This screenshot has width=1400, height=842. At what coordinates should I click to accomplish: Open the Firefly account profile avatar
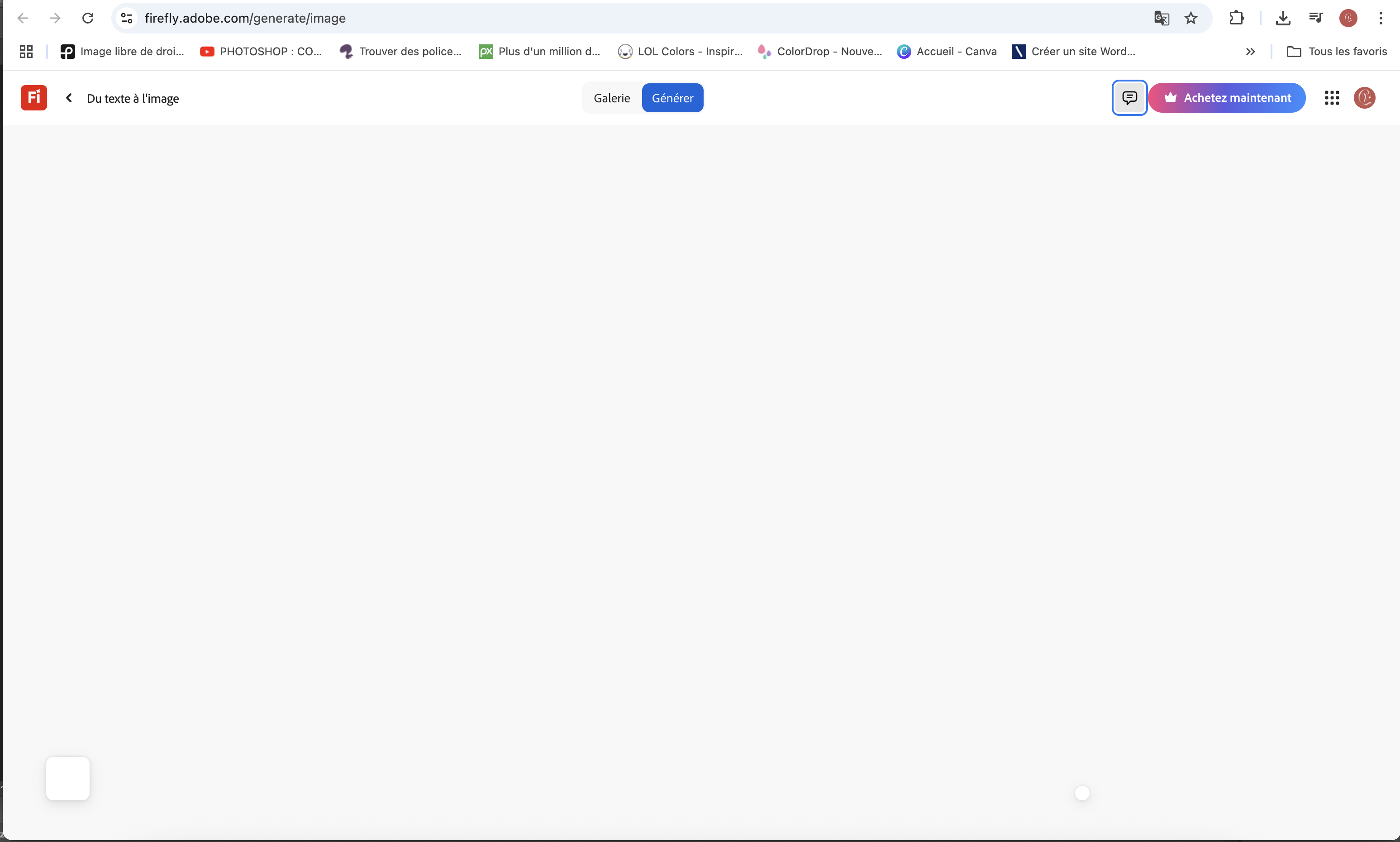[1364, 98]
